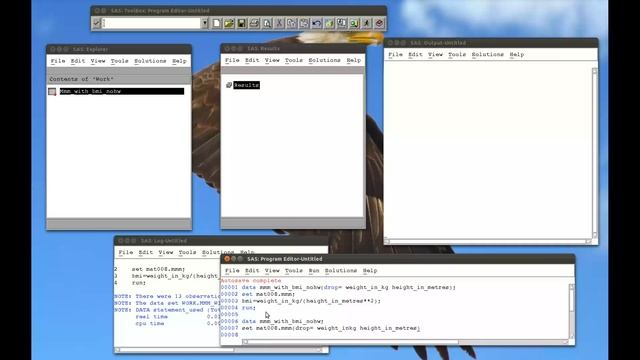Click the vertical scrollbar in SAS Output window
This screenshot has height=360, width=640.
[595, 153]
